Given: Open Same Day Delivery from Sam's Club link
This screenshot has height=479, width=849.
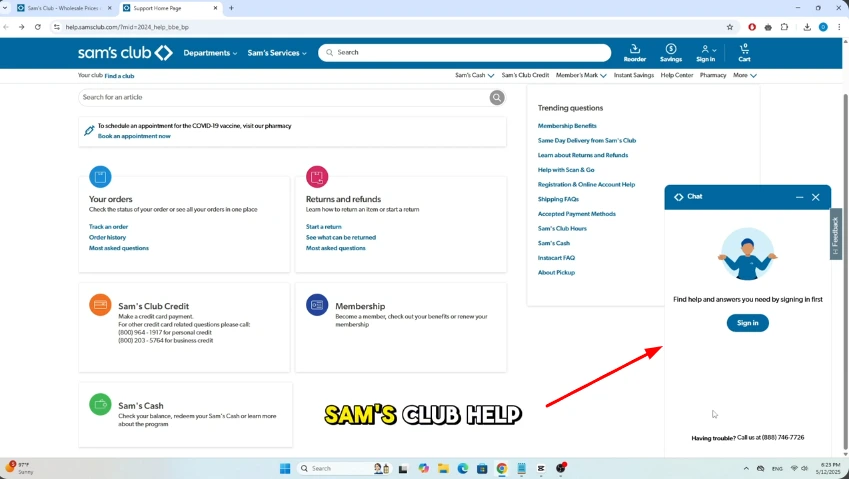Looking at the screenshot, I should pyautogui.click(x=586, y=141).
